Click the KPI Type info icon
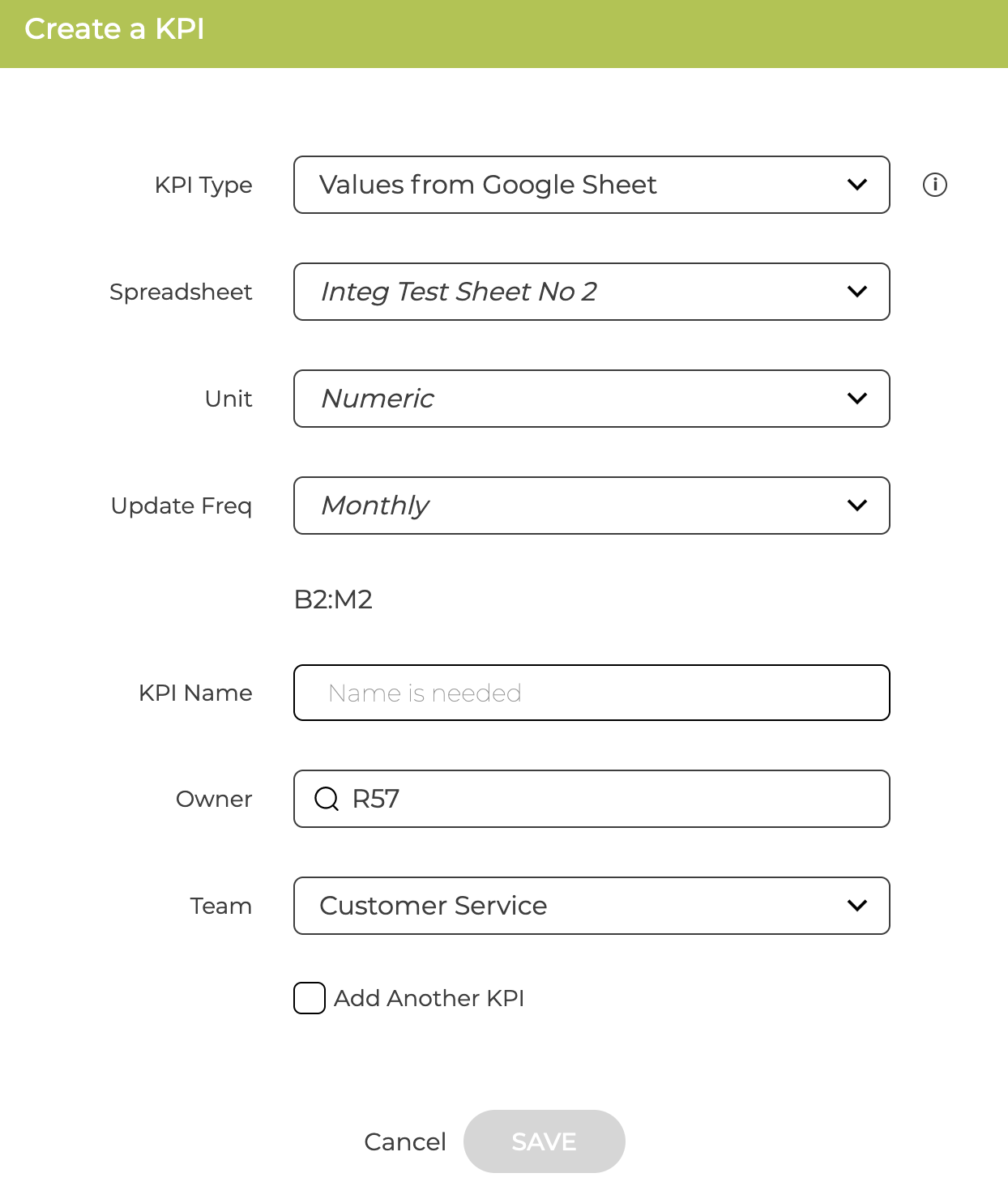The image size is (1008, 1186). (935, 185)
